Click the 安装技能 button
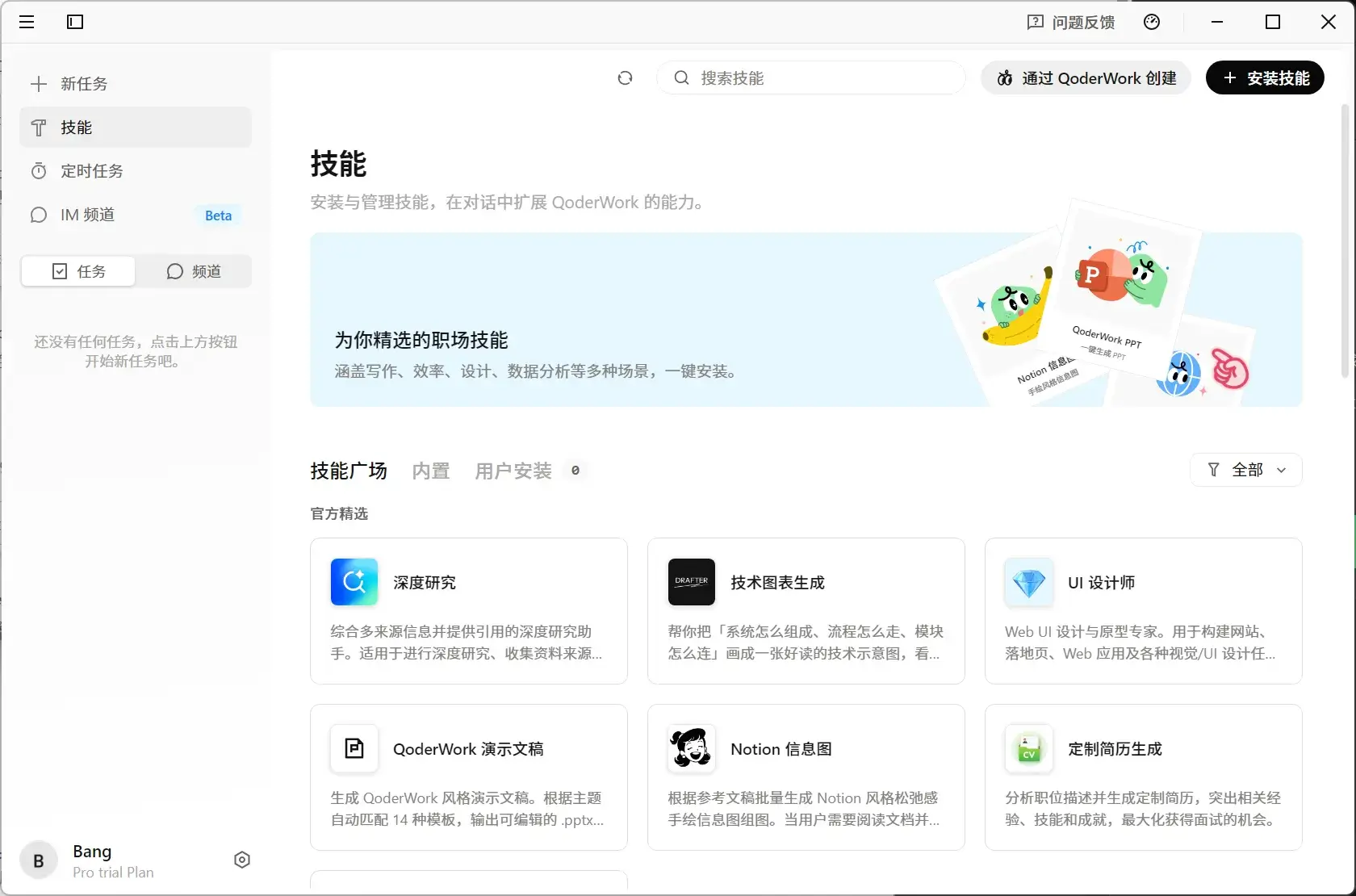The width and height of the screenshot is (1356, 896). click(1265, 78)
